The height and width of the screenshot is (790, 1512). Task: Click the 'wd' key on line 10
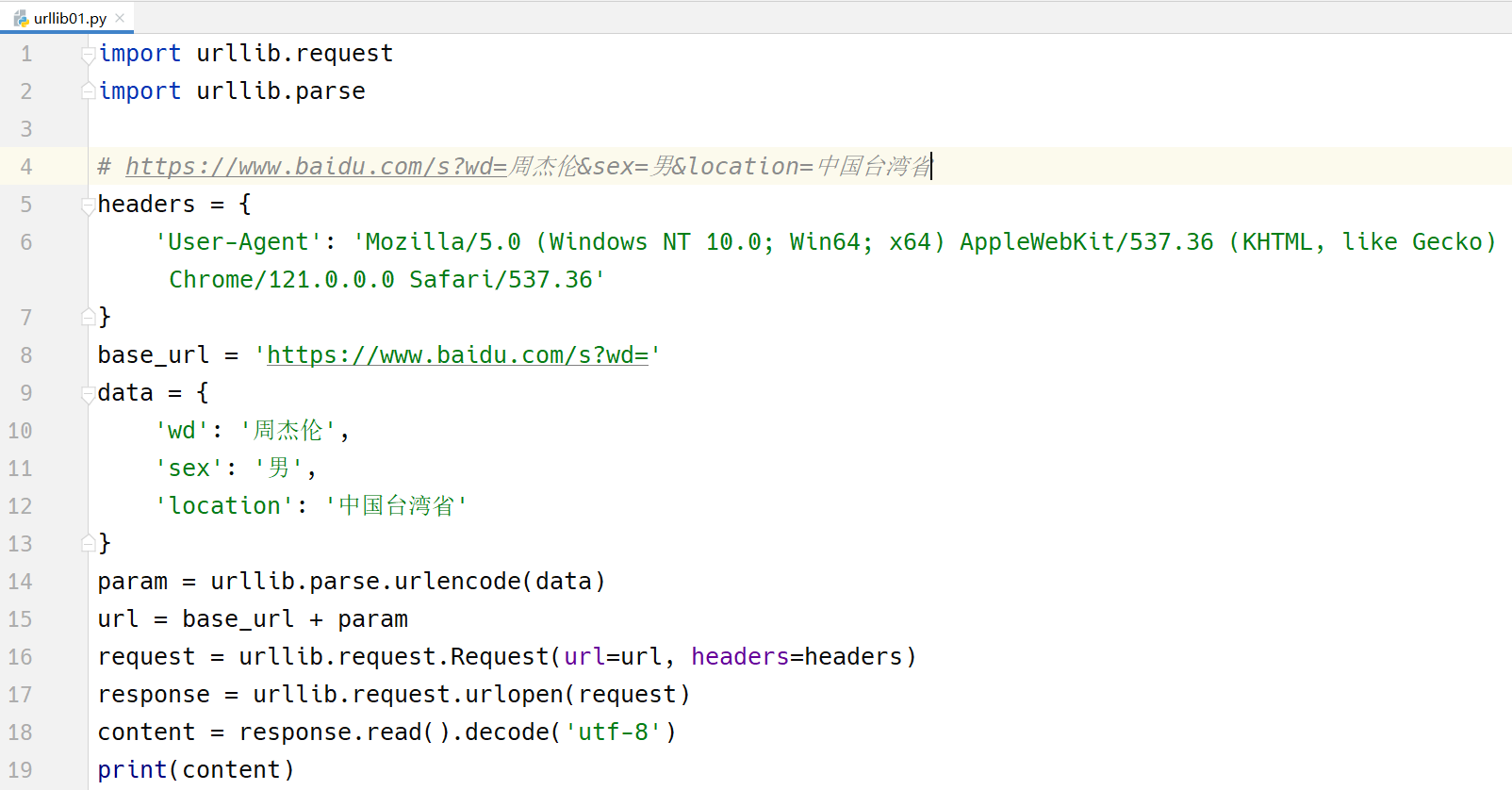pos(182,431)
